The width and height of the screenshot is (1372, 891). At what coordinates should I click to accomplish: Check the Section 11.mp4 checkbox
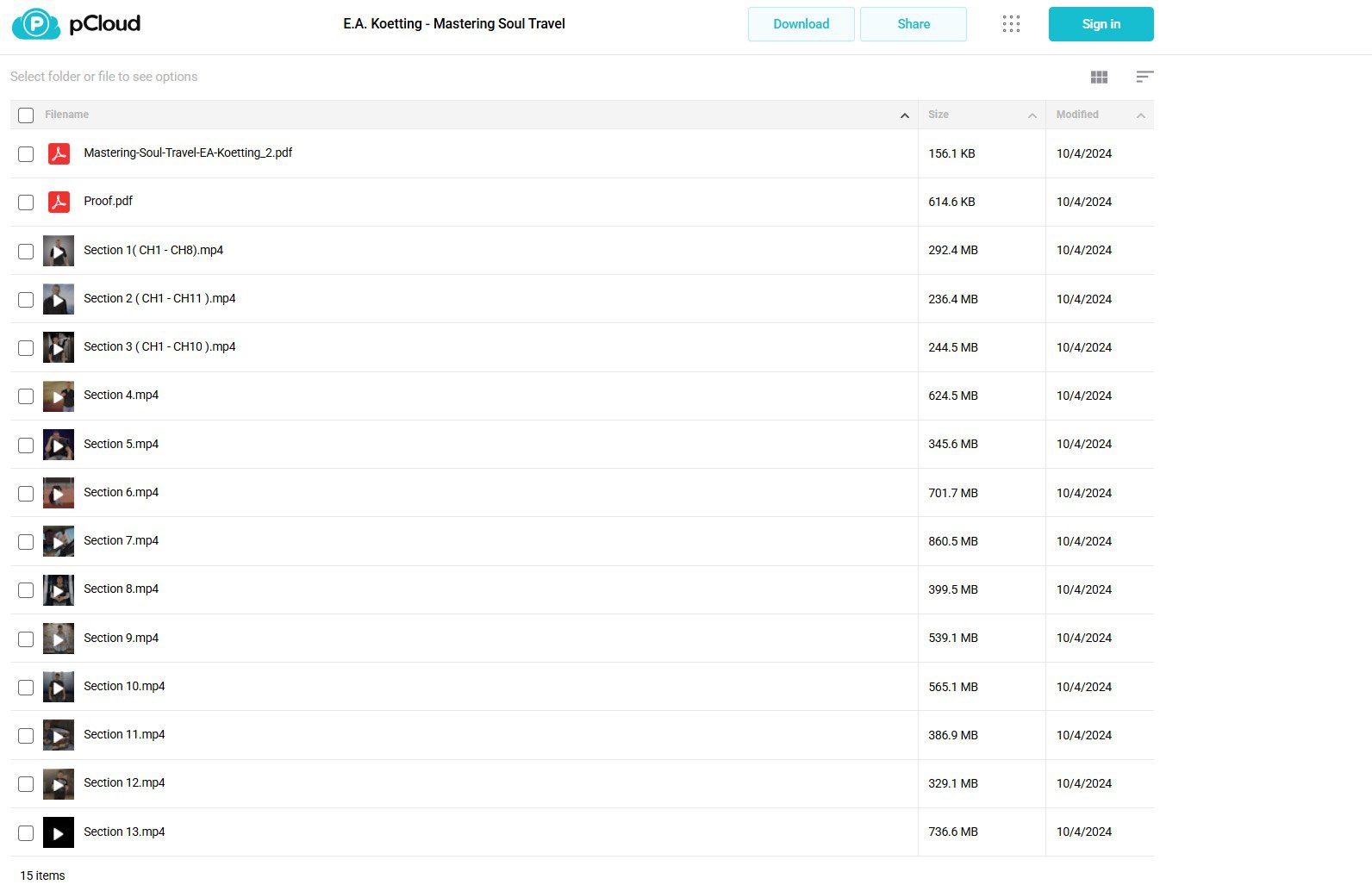(26, 735)
